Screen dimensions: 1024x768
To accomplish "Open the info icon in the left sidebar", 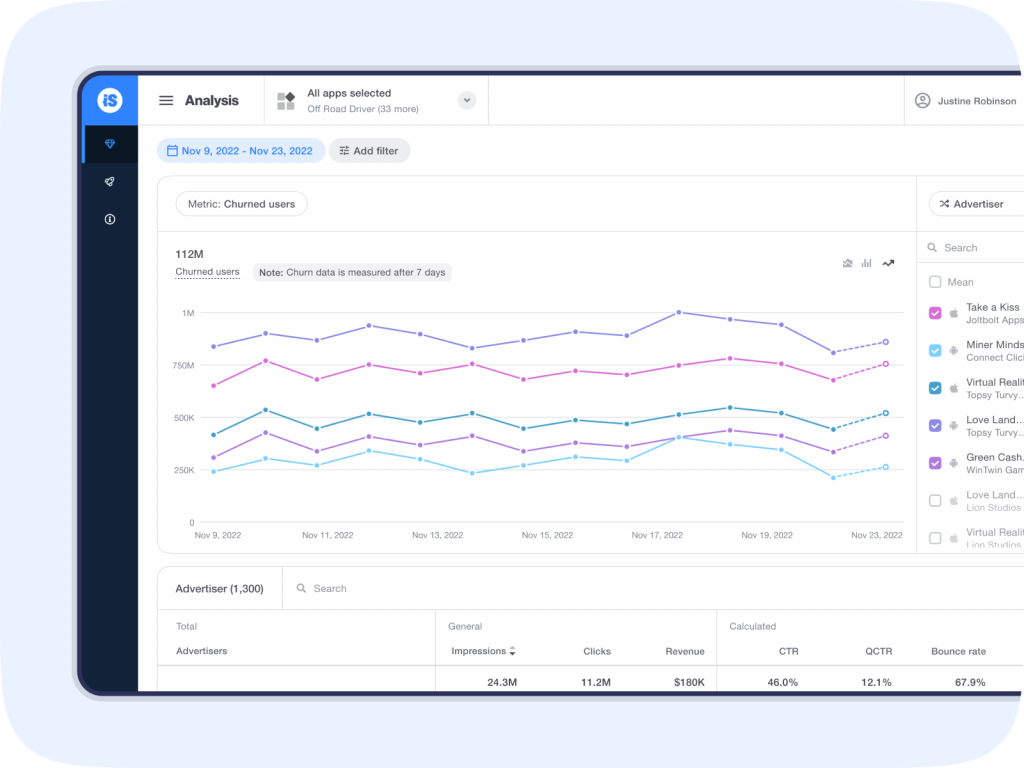I will [x=109, y=219].
